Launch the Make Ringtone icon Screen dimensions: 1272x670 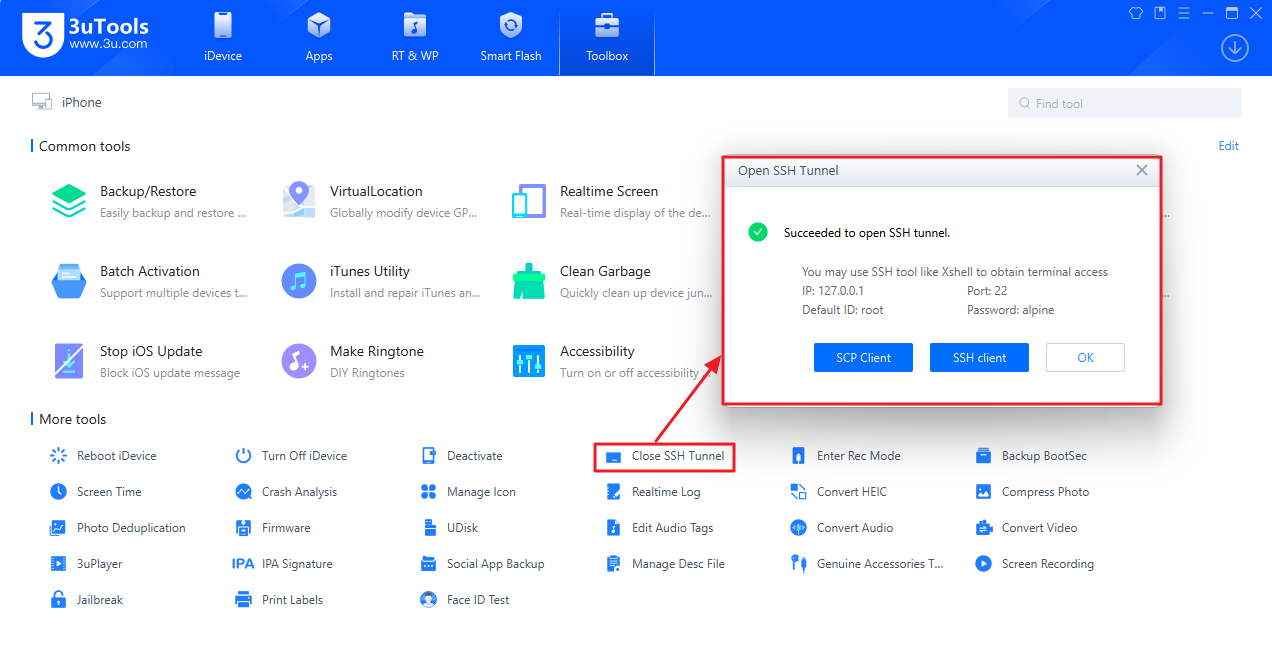tap(299, 361)
